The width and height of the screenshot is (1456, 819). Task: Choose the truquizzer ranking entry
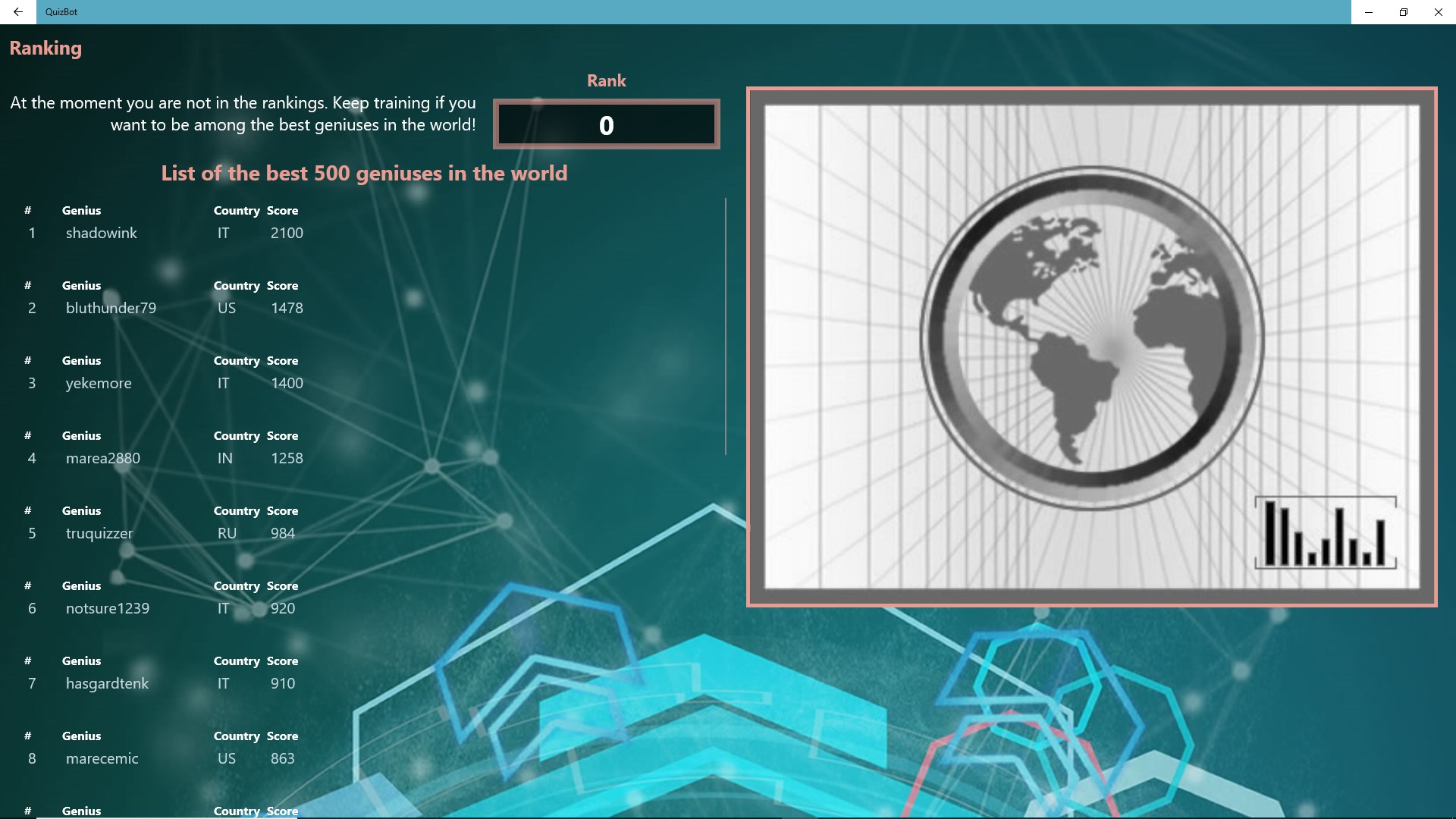[99, 533]
